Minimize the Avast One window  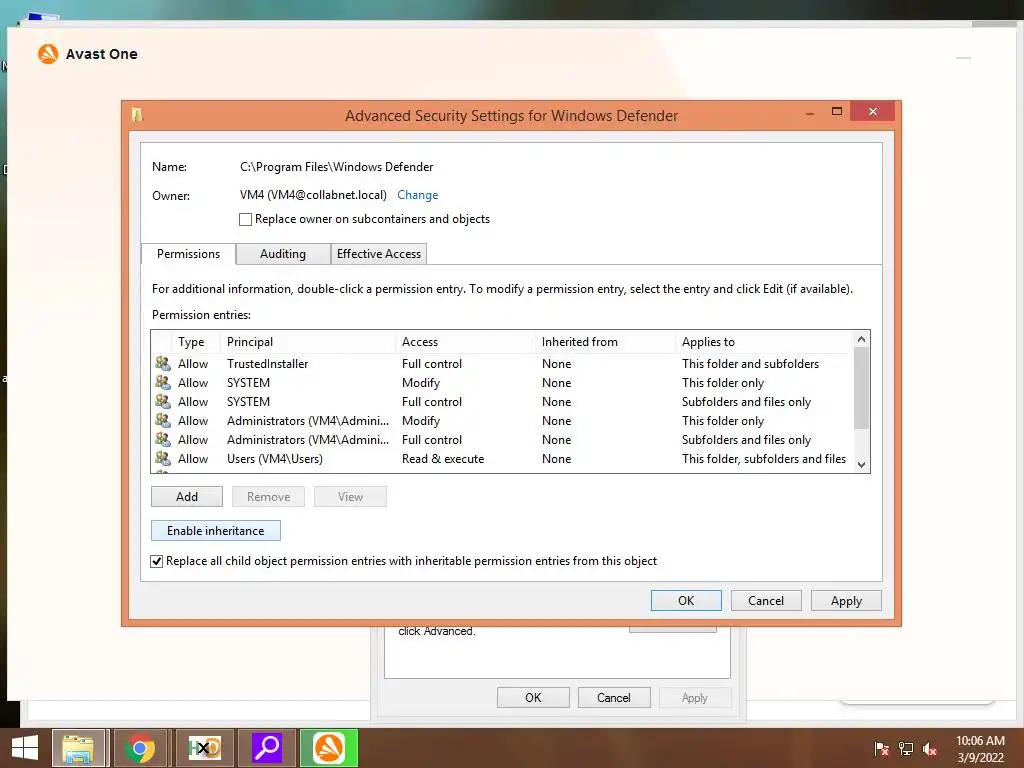pos(963,58)
